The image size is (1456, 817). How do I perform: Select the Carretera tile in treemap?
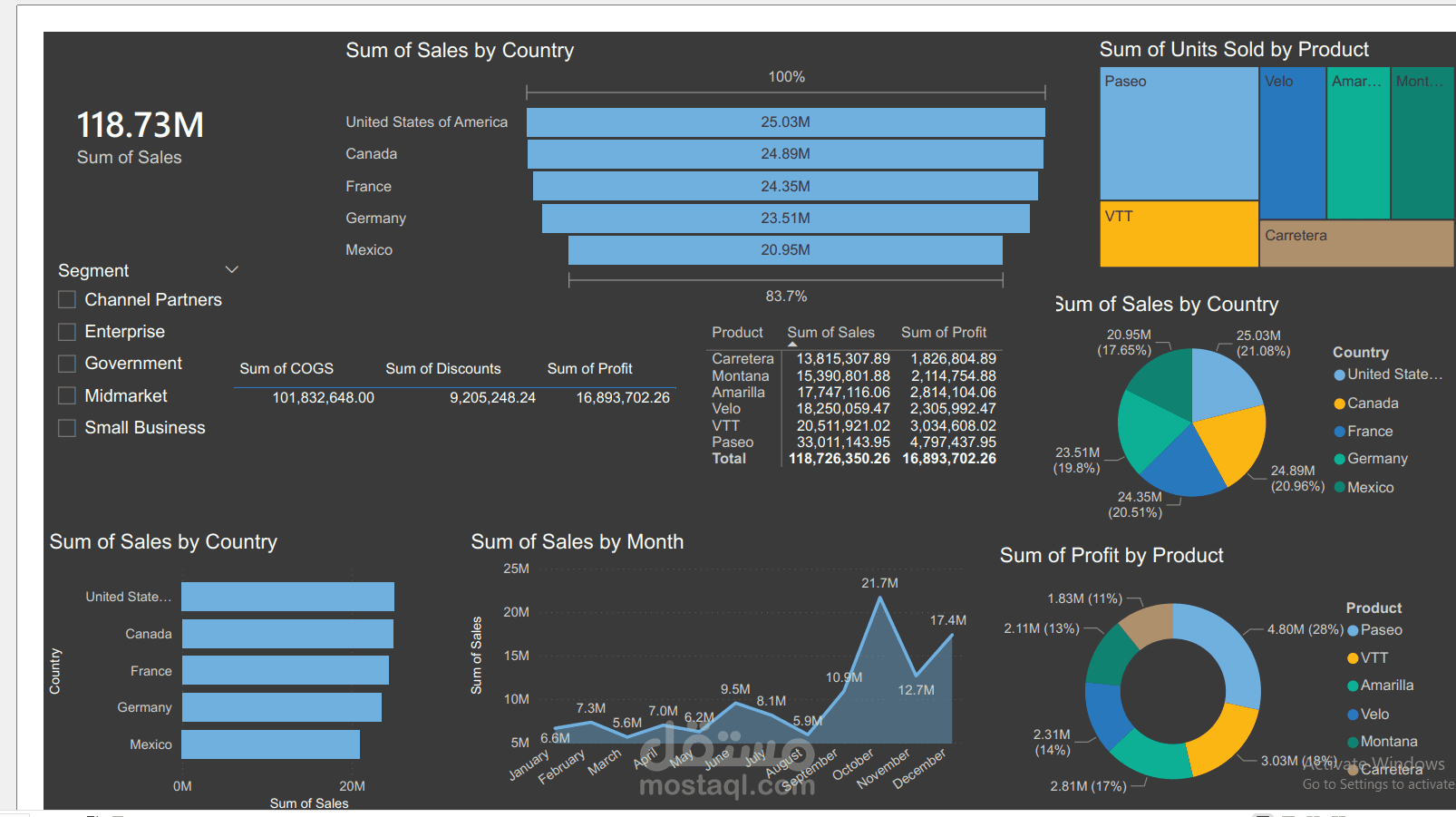coord(1357,244)
